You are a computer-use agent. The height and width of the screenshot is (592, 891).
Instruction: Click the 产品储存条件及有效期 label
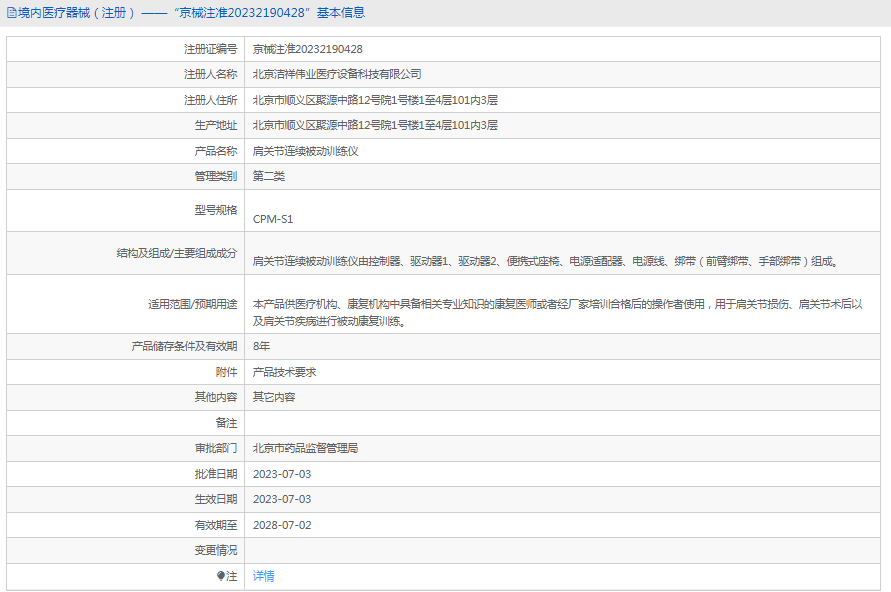(x=184, y=346)
